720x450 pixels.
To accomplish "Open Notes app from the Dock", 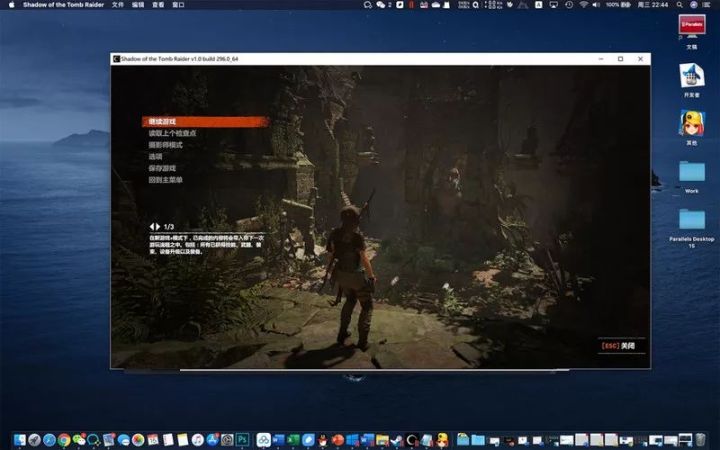I will click(182, 440).
